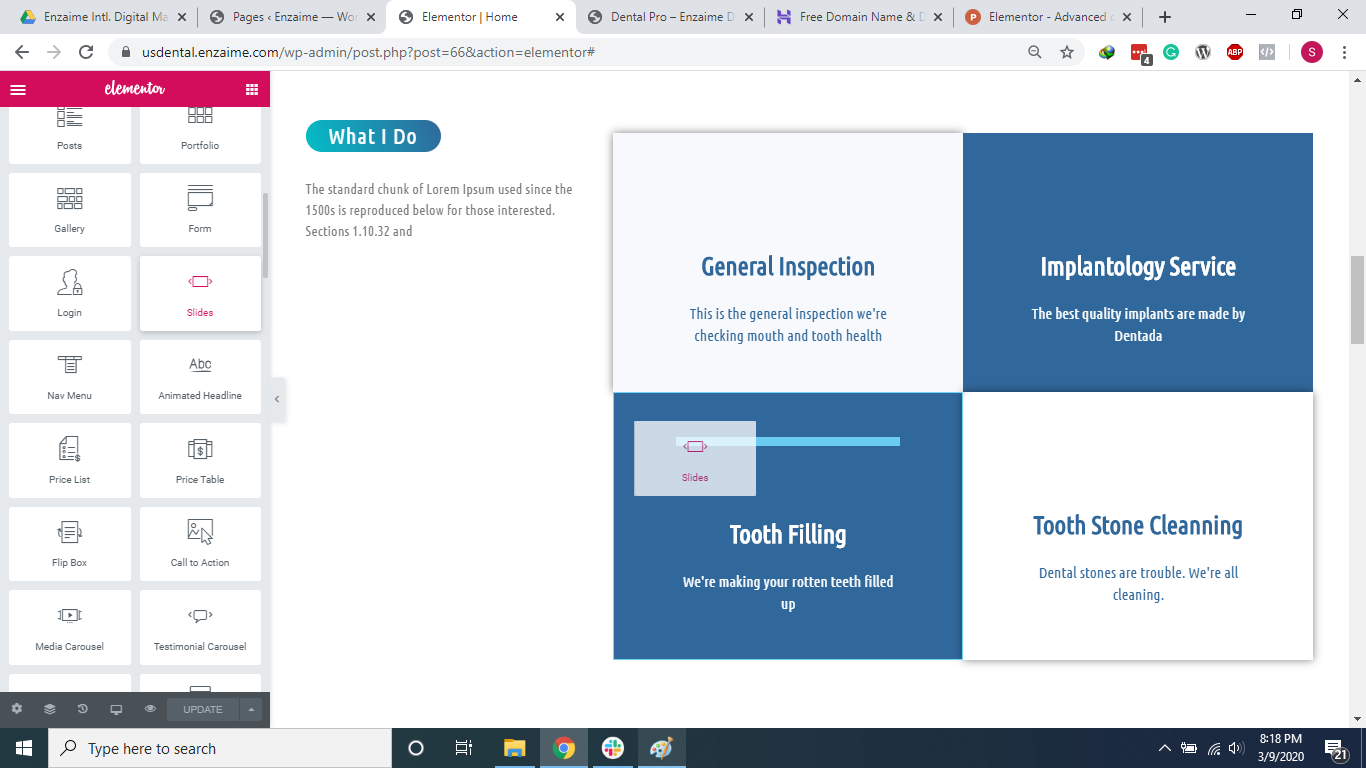Select the Slides widget

point(199,293)
